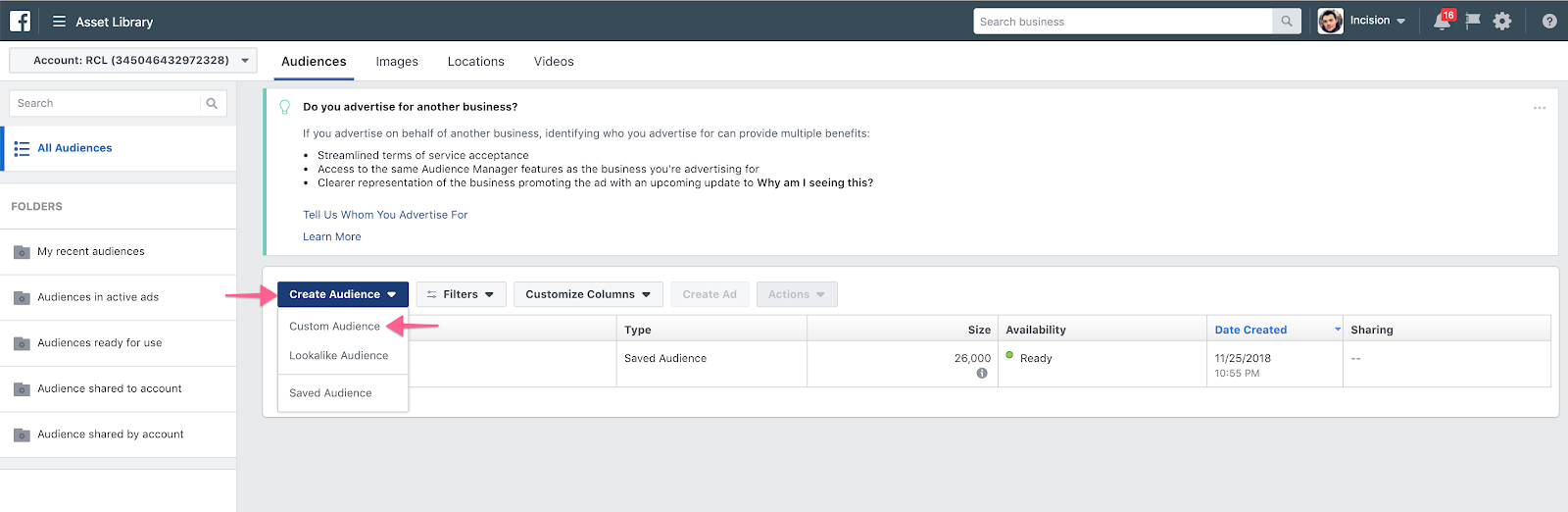The width and height of the screenshot is (1568, 512).
Task: Click Tell Us Whom You Advertise For link
Action: [385, 215]
